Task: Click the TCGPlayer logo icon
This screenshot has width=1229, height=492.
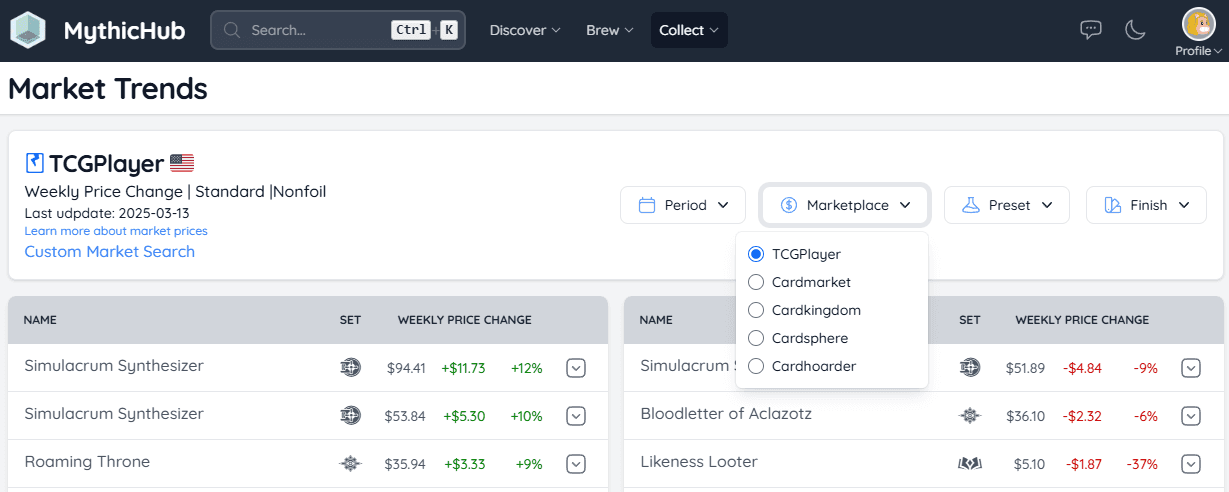Action: (x=35, y=163)
